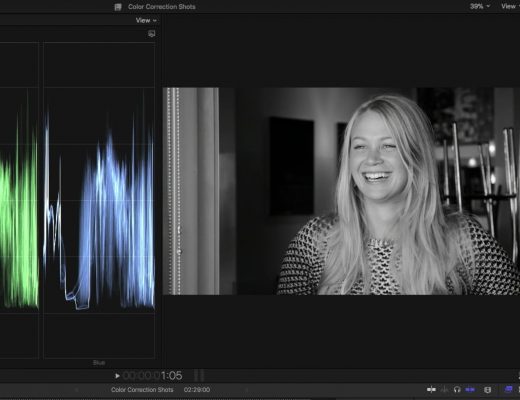Click the timeline project name Color Correction Shots
Image resolution: width=520 pixels, height=400 pixels.
[142, 390]
